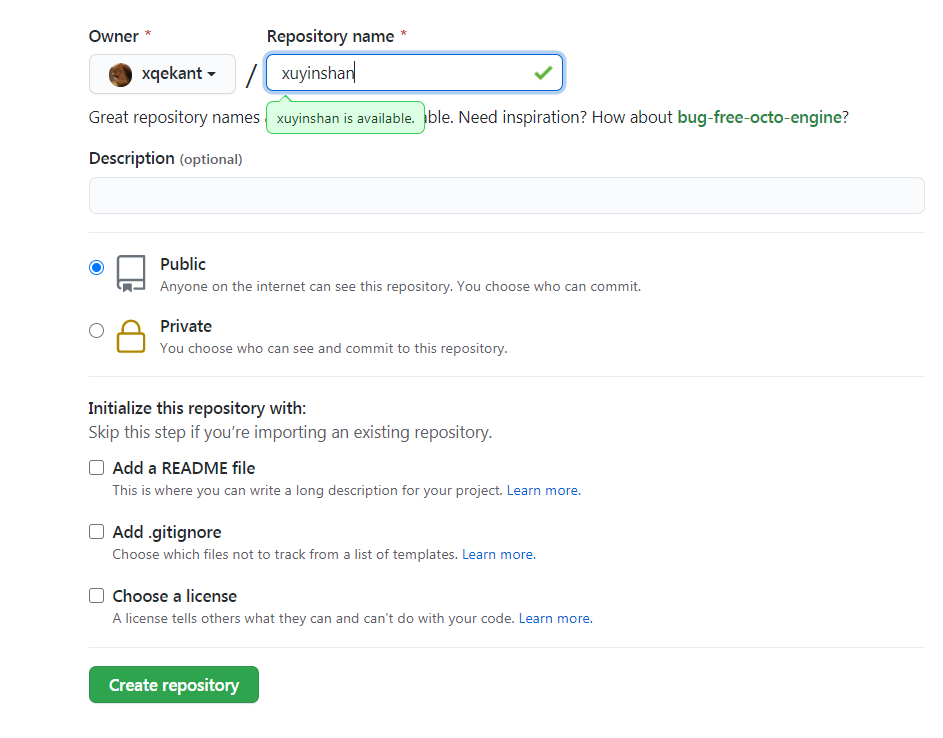Click the Create repository button

pyautogui.click(x=174, y=685)
